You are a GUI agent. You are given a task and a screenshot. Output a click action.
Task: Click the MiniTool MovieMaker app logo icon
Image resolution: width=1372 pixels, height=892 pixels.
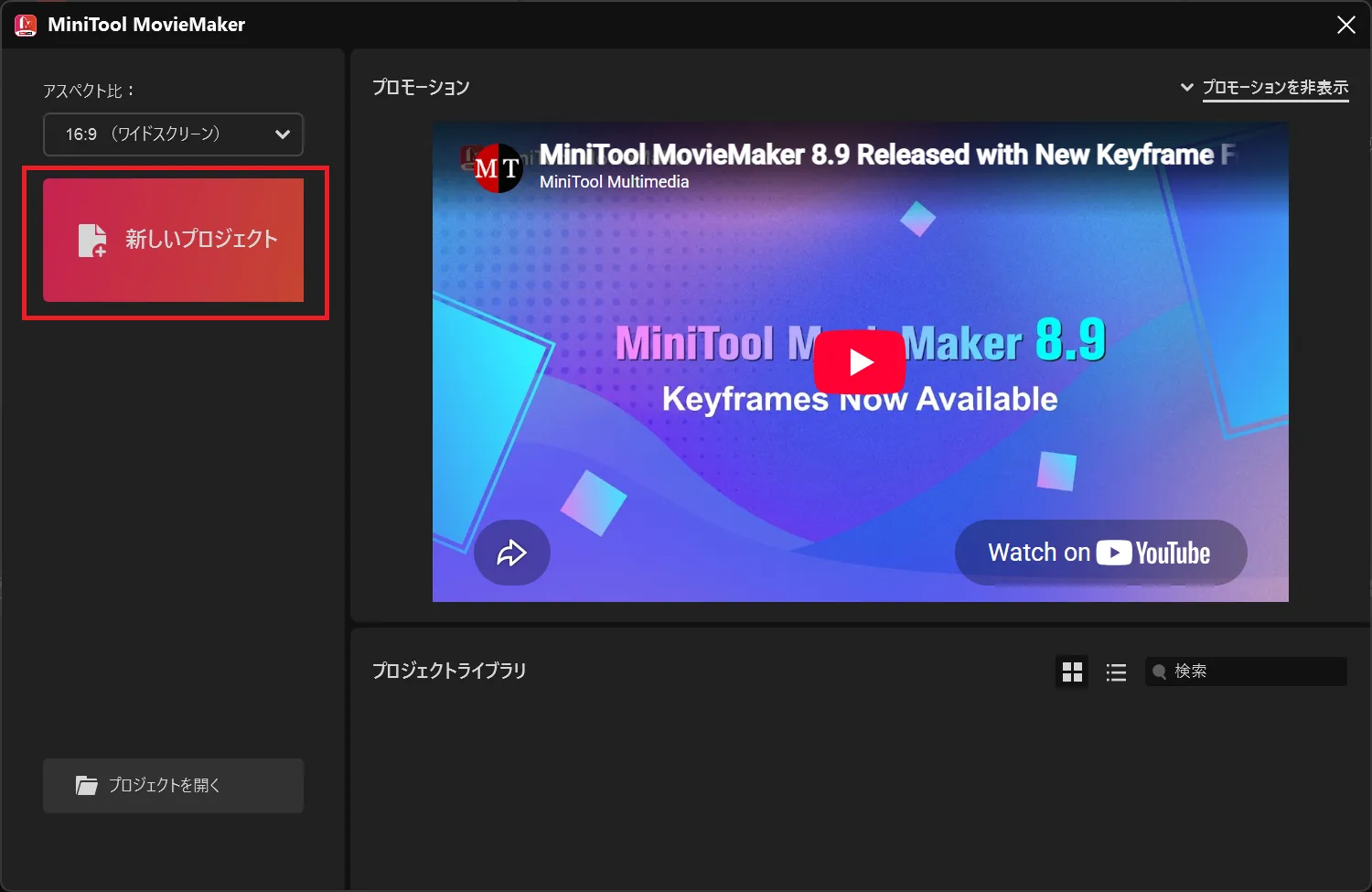(26, 25)
